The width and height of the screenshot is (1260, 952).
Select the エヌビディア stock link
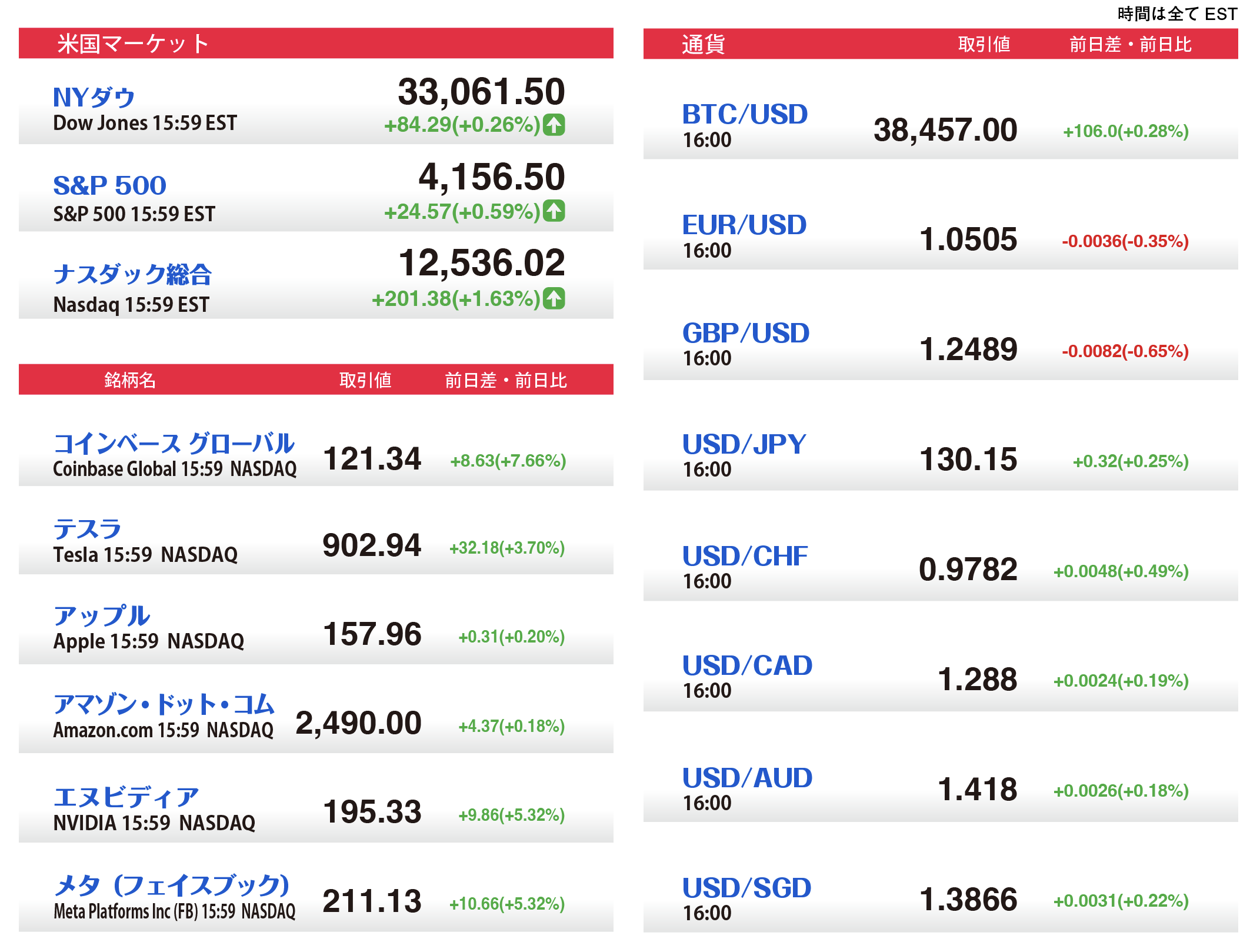126,797
